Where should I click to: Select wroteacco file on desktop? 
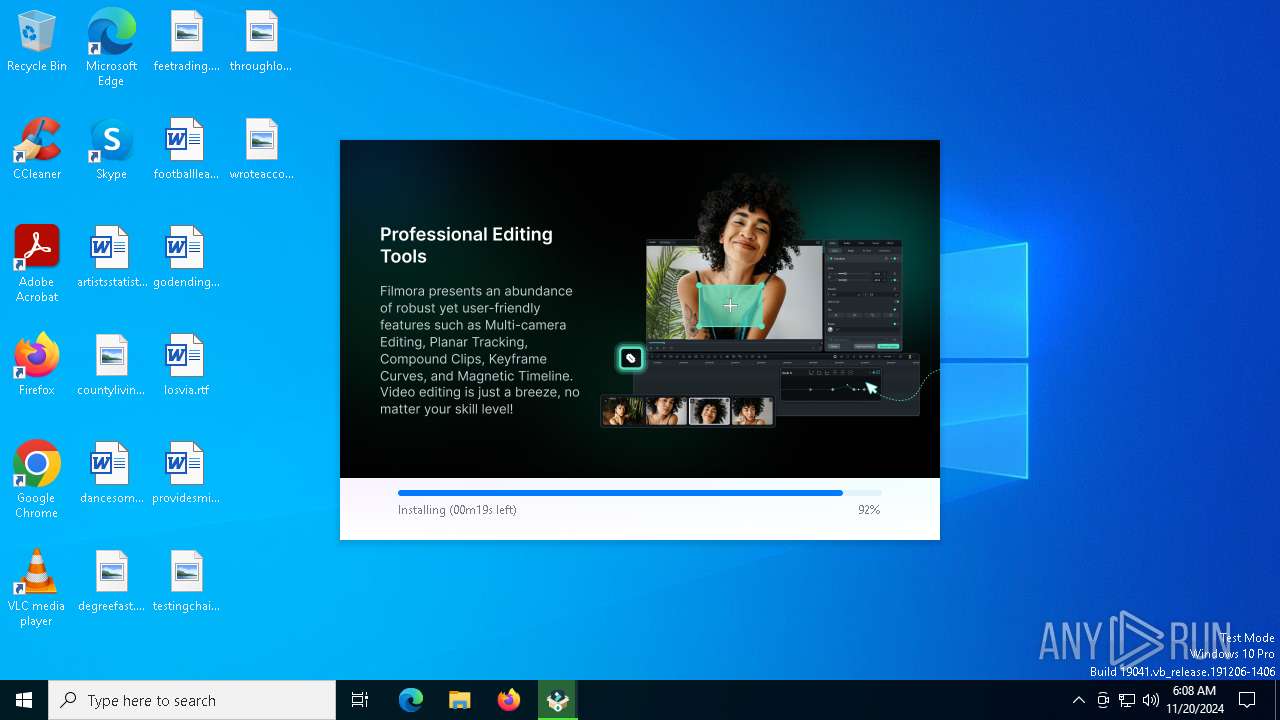(x=261, y=150)
